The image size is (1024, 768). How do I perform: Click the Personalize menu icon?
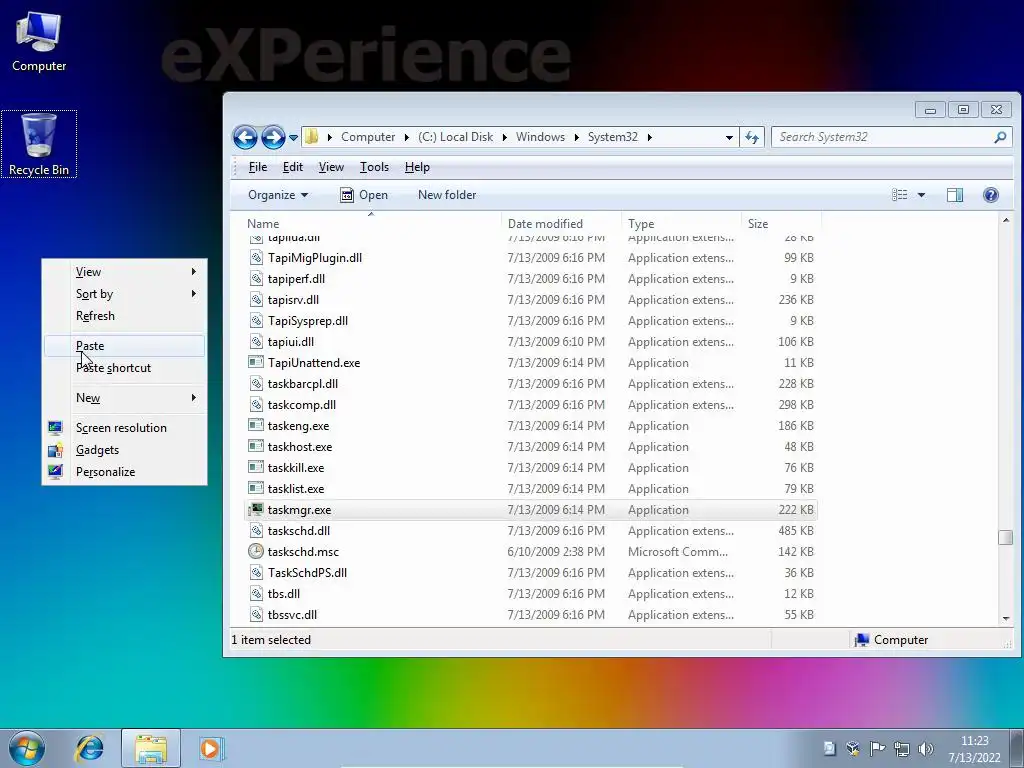tap(56, 472)
